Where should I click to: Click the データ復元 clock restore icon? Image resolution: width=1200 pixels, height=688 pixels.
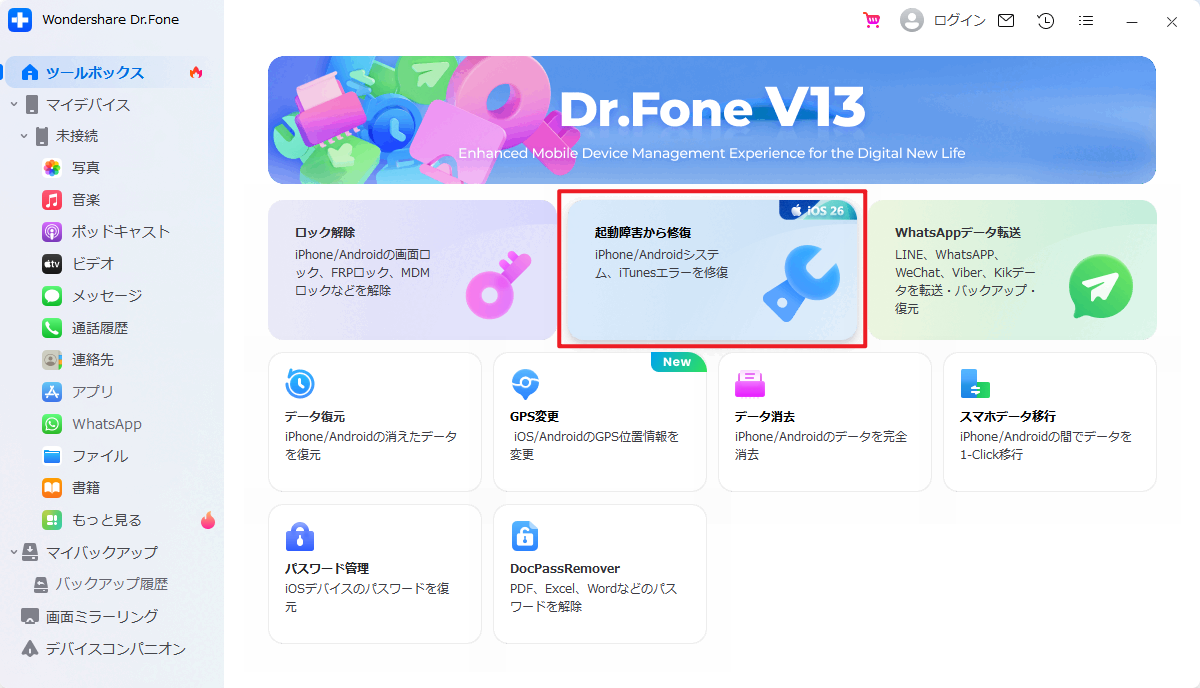[300, 383]
